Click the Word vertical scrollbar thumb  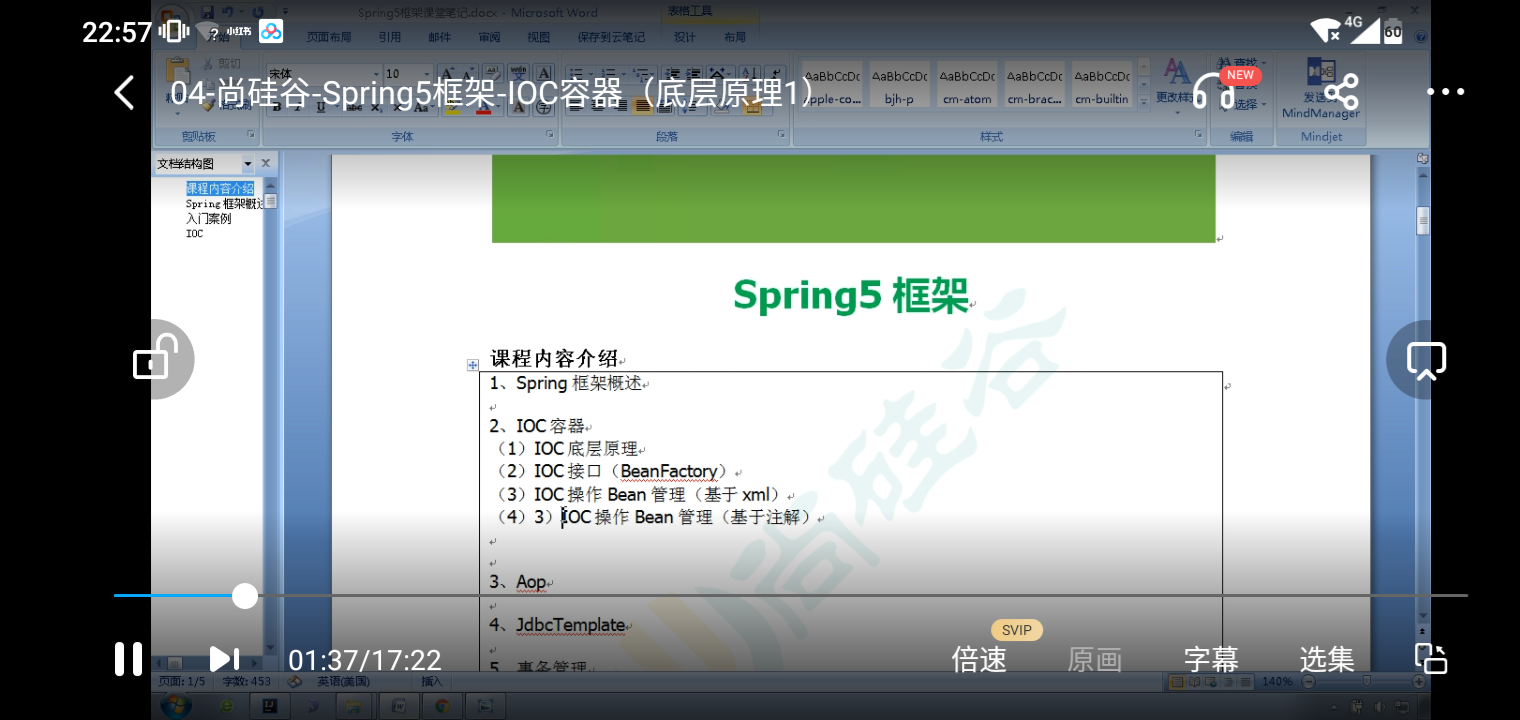click(1422, 220)
